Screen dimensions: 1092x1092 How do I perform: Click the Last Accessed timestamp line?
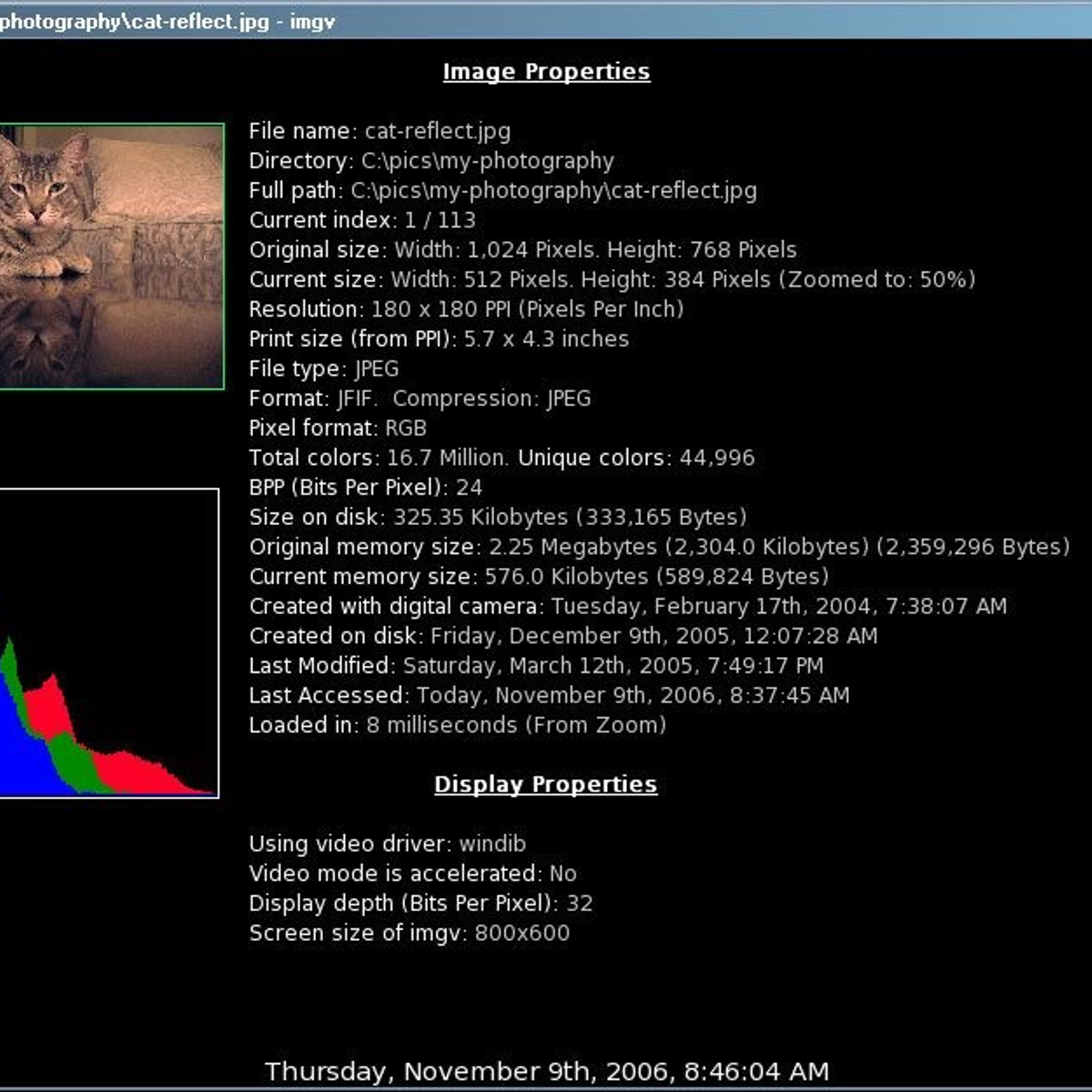(x=549, y=695)
